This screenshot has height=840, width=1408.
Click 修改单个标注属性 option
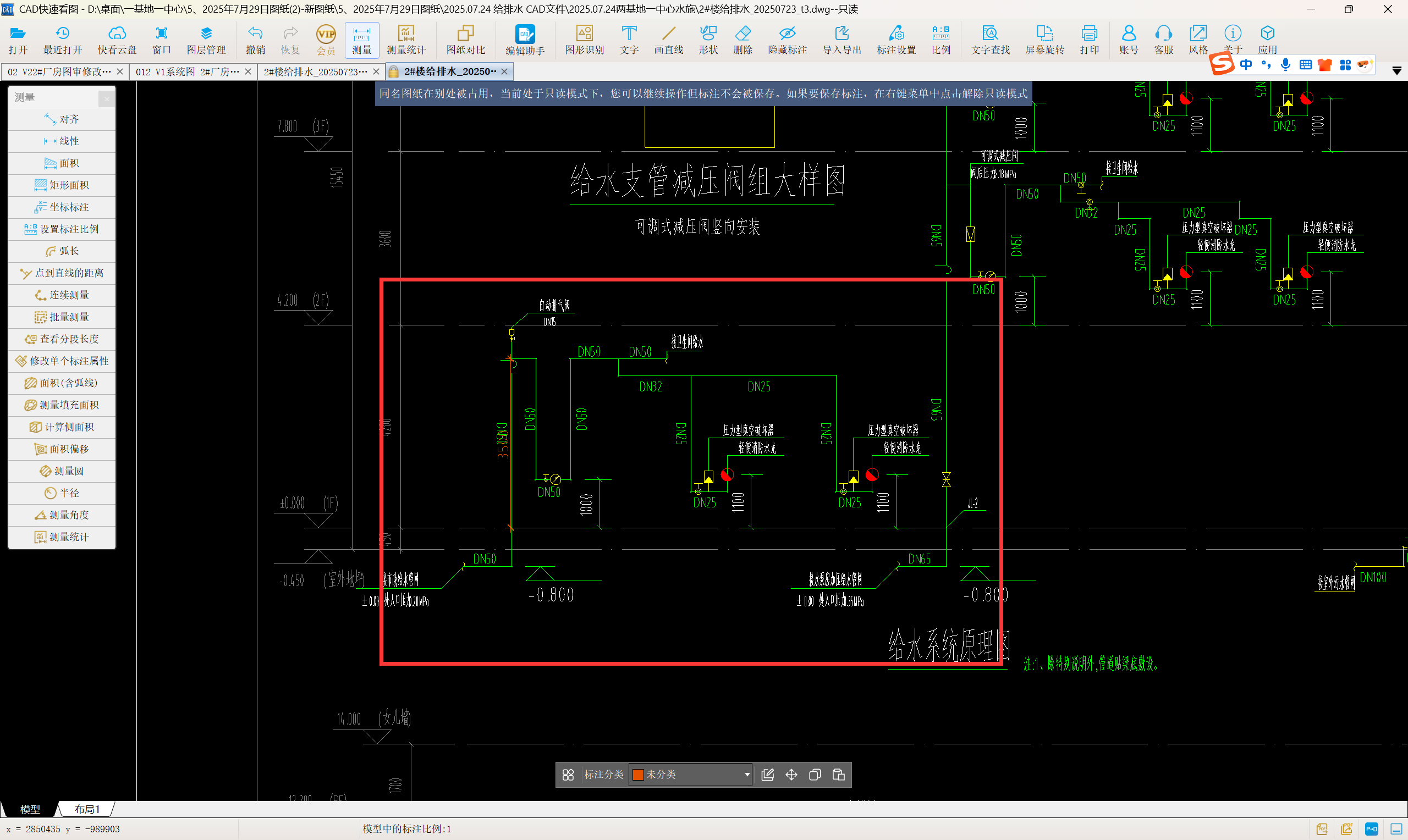pos(62,361)
